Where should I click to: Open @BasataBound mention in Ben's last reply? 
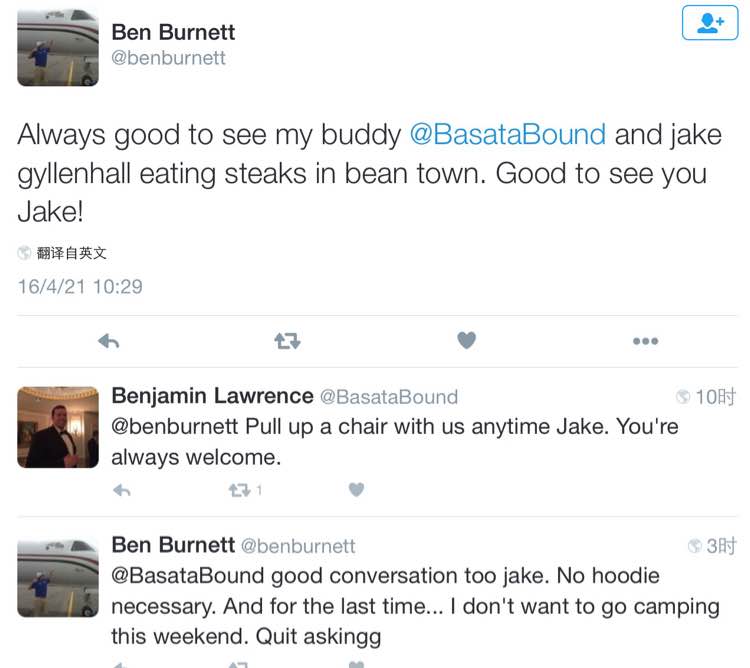[174, 576]
